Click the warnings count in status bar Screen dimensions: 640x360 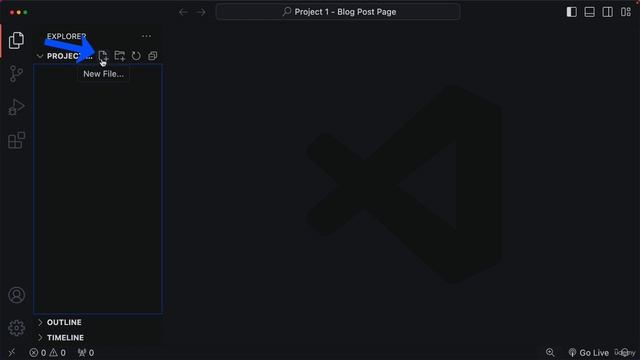(x=58, y=353)
